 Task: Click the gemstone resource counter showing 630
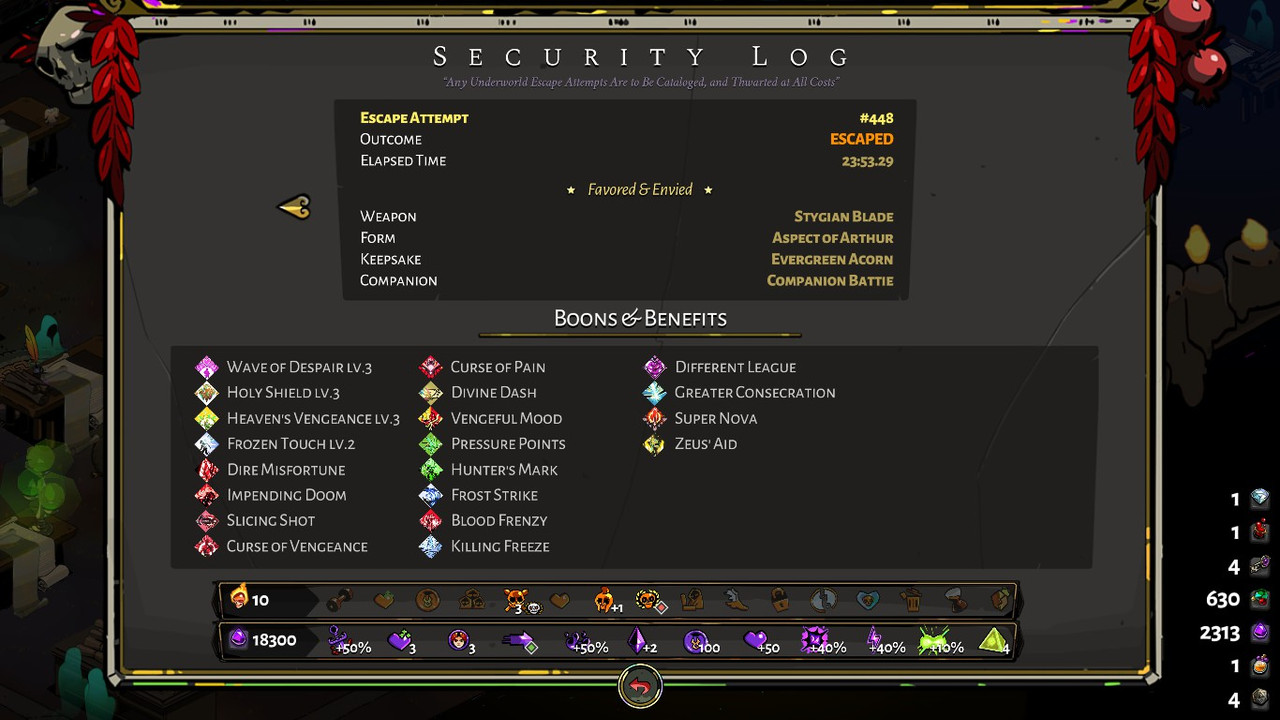[x=1237, y=599]
